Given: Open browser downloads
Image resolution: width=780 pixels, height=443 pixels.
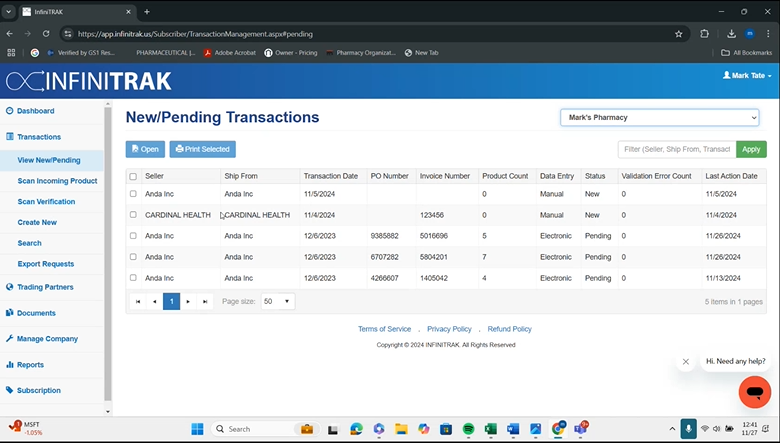Looking at the screenshot, I should pos(731,34).
